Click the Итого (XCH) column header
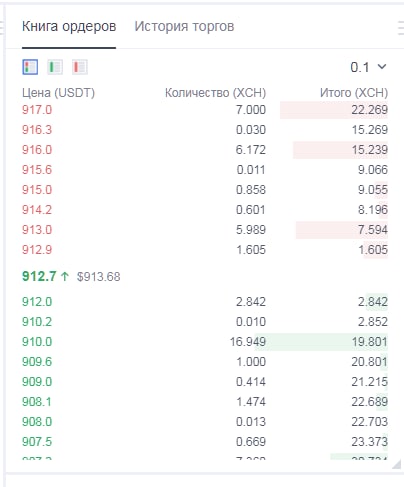This screenshot has width=404, height=487. click(354, 93)
